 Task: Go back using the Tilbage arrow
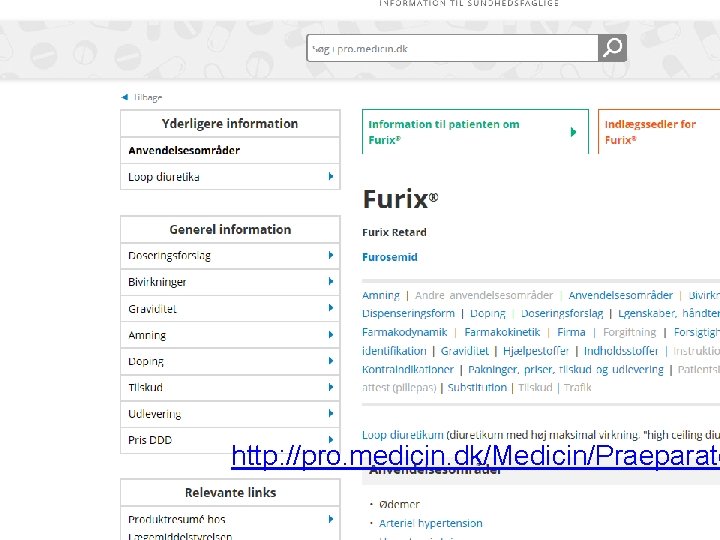[x=124, y=97]
